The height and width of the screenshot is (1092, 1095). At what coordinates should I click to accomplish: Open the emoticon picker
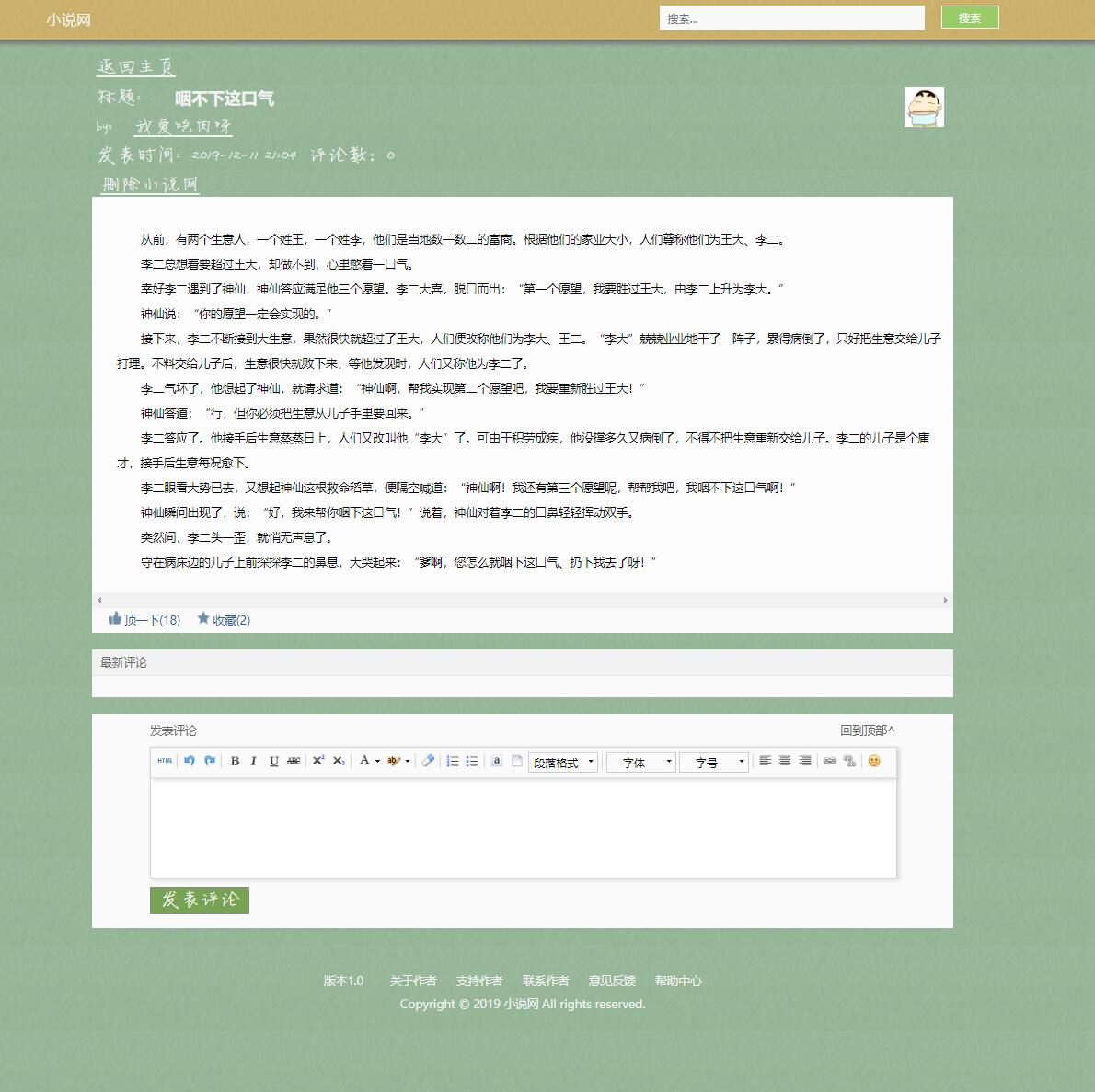point(873,761)
